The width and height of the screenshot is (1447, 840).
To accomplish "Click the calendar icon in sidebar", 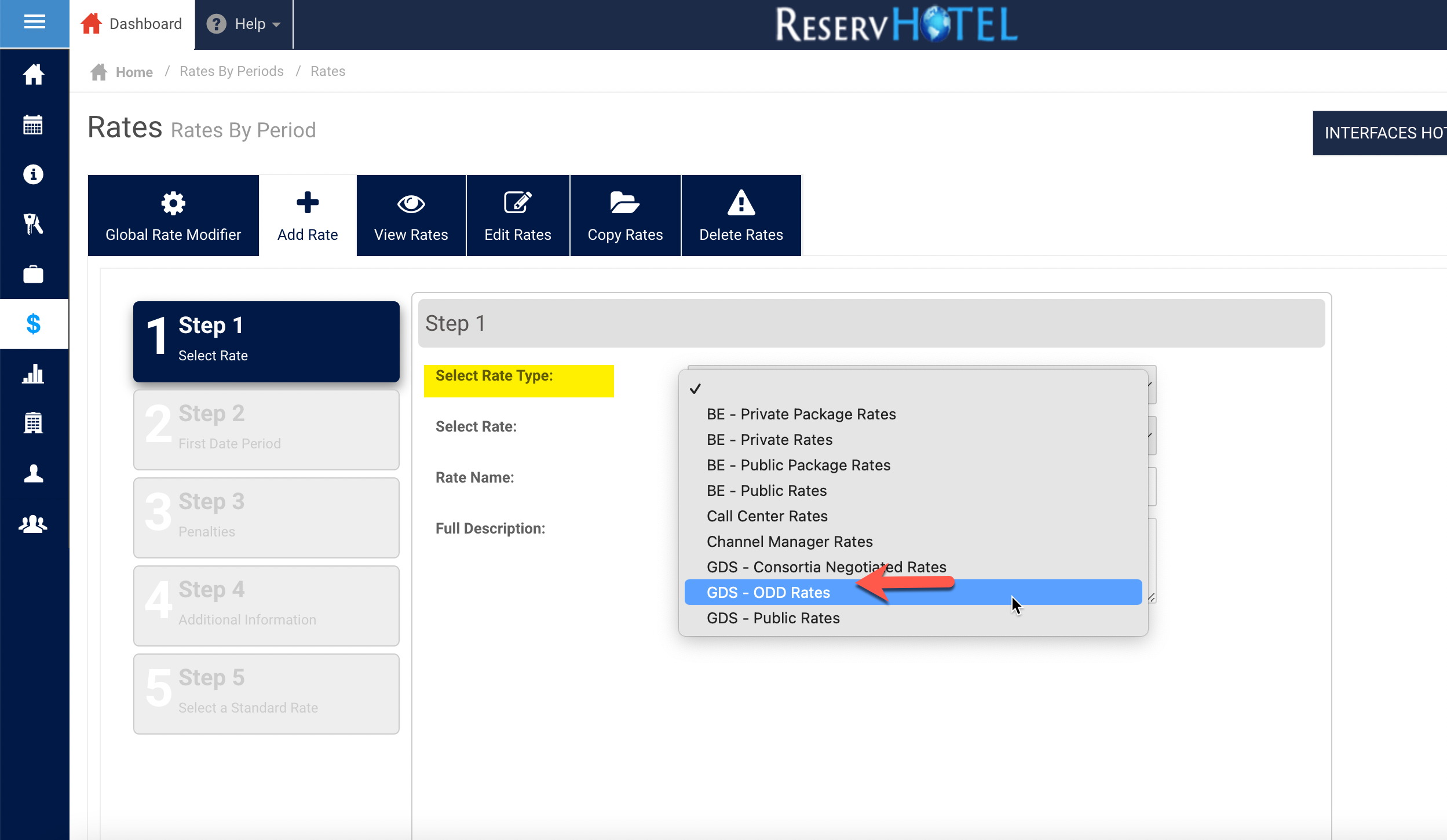I will pos(33,125).
